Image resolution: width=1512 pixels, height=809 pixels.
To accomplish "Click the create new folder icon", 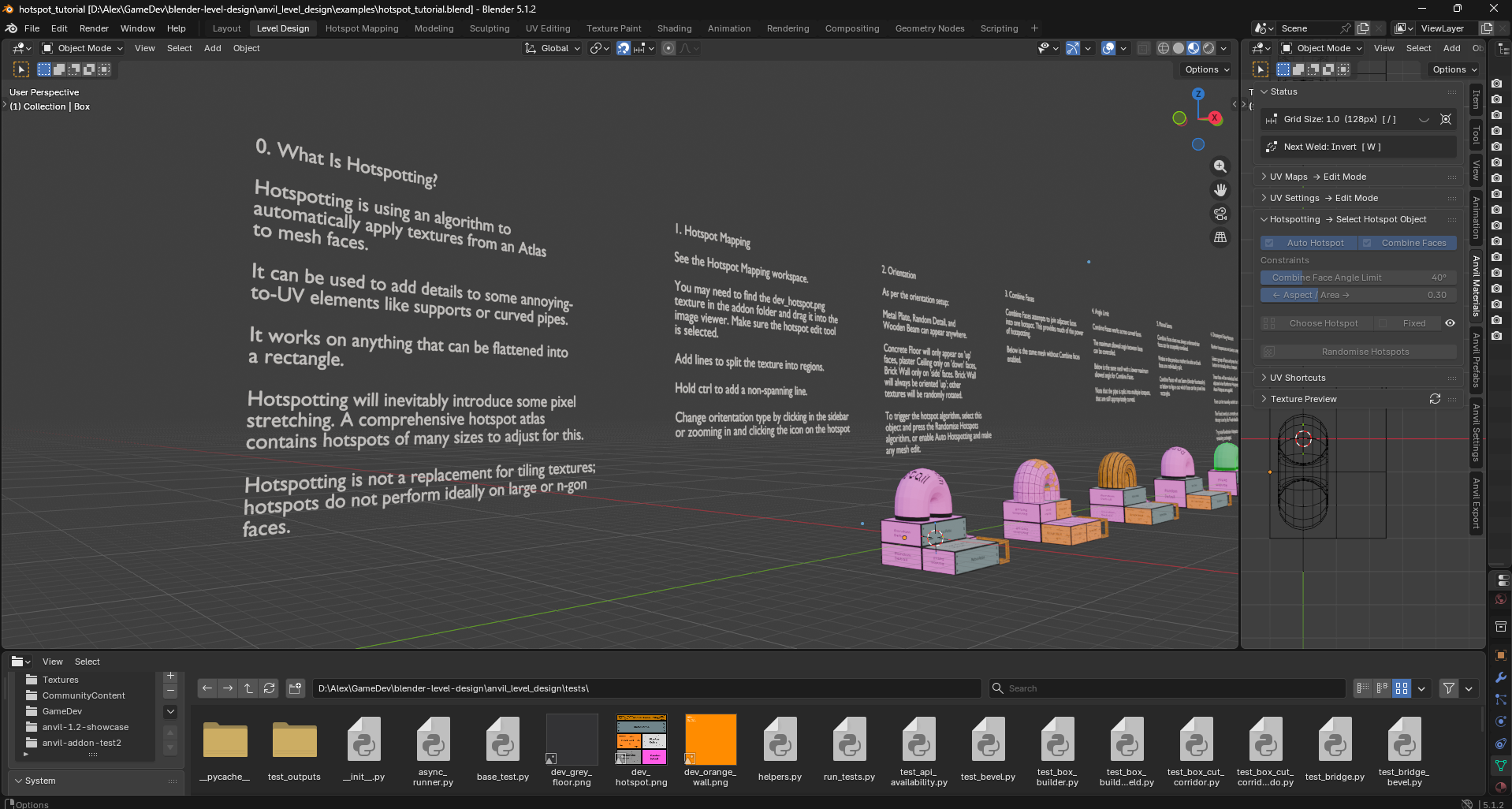I will click(x=295, y=688).
